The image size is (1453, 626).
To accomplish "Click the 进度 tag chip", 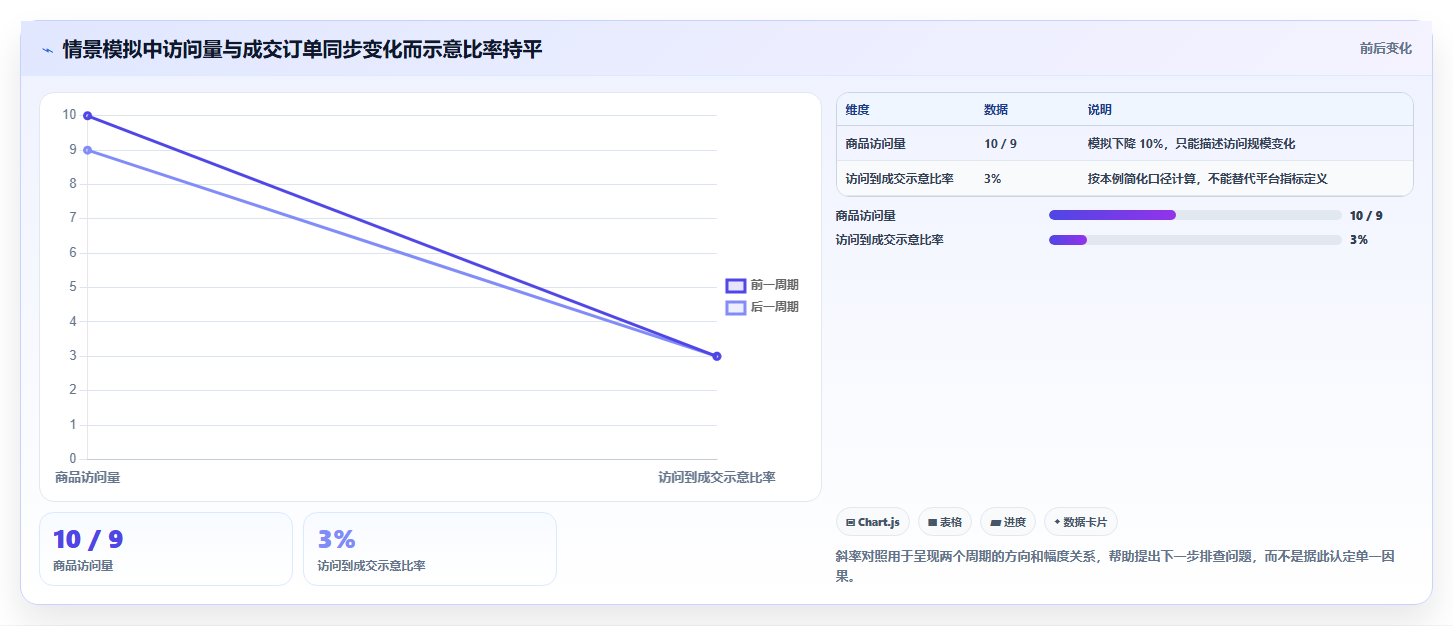I will [x=1008, y=522].
